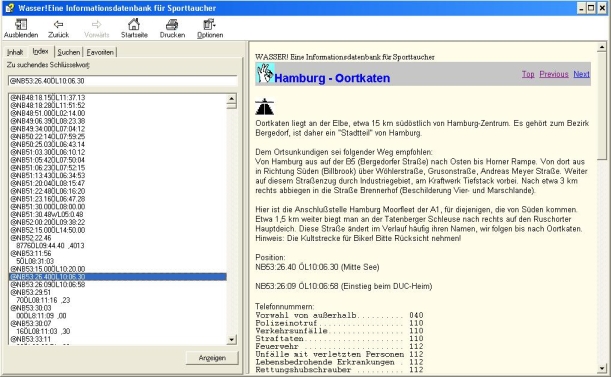The image size is (611, 377).
Task: Select index entry @NB51:23.16ÖL06:47.28
Action: [48, 199]
